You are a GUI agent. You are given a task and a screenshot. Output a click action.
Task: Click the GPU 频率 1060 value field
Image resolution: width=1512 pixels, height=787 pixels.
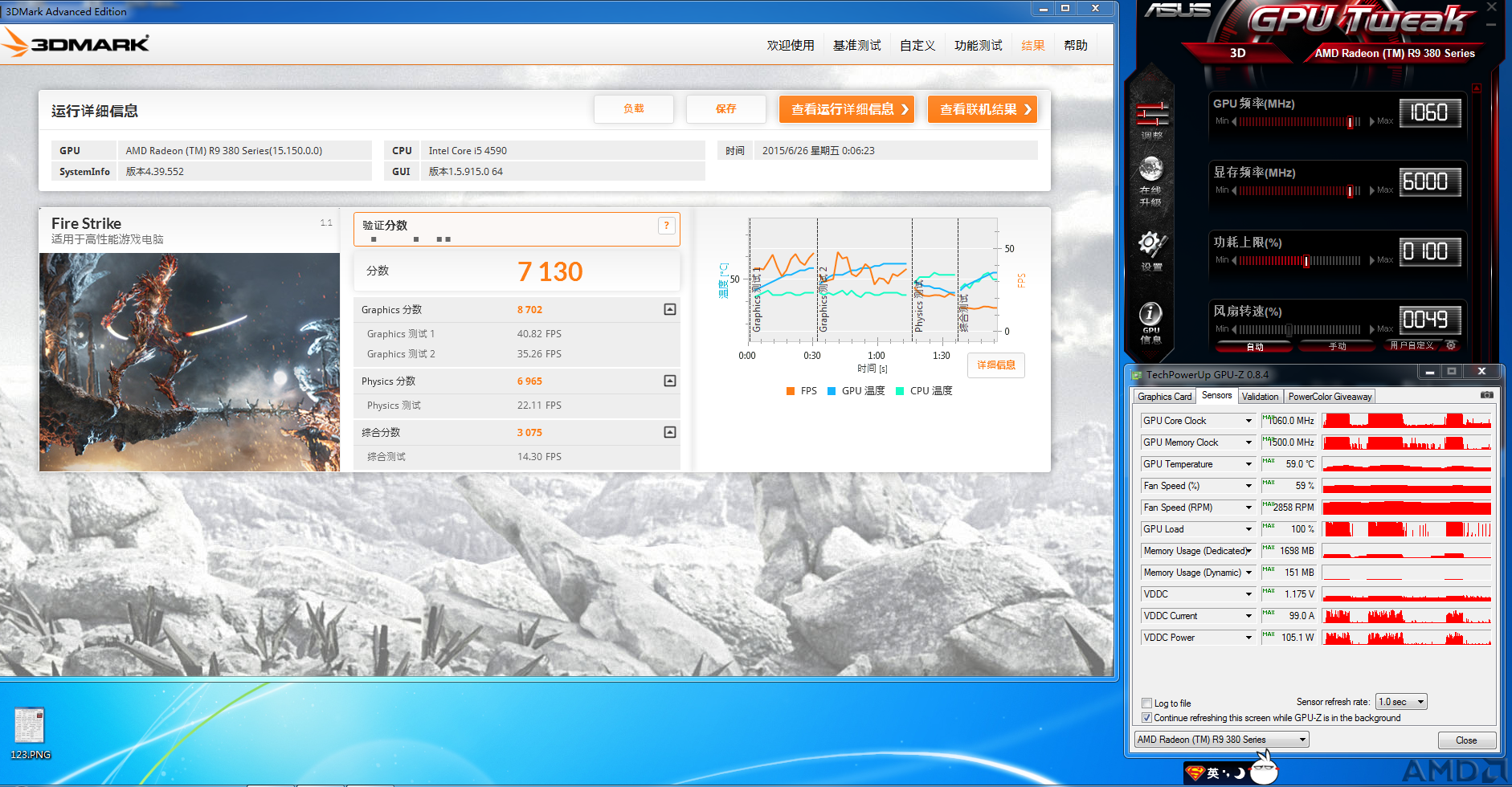coord(1430,113)
